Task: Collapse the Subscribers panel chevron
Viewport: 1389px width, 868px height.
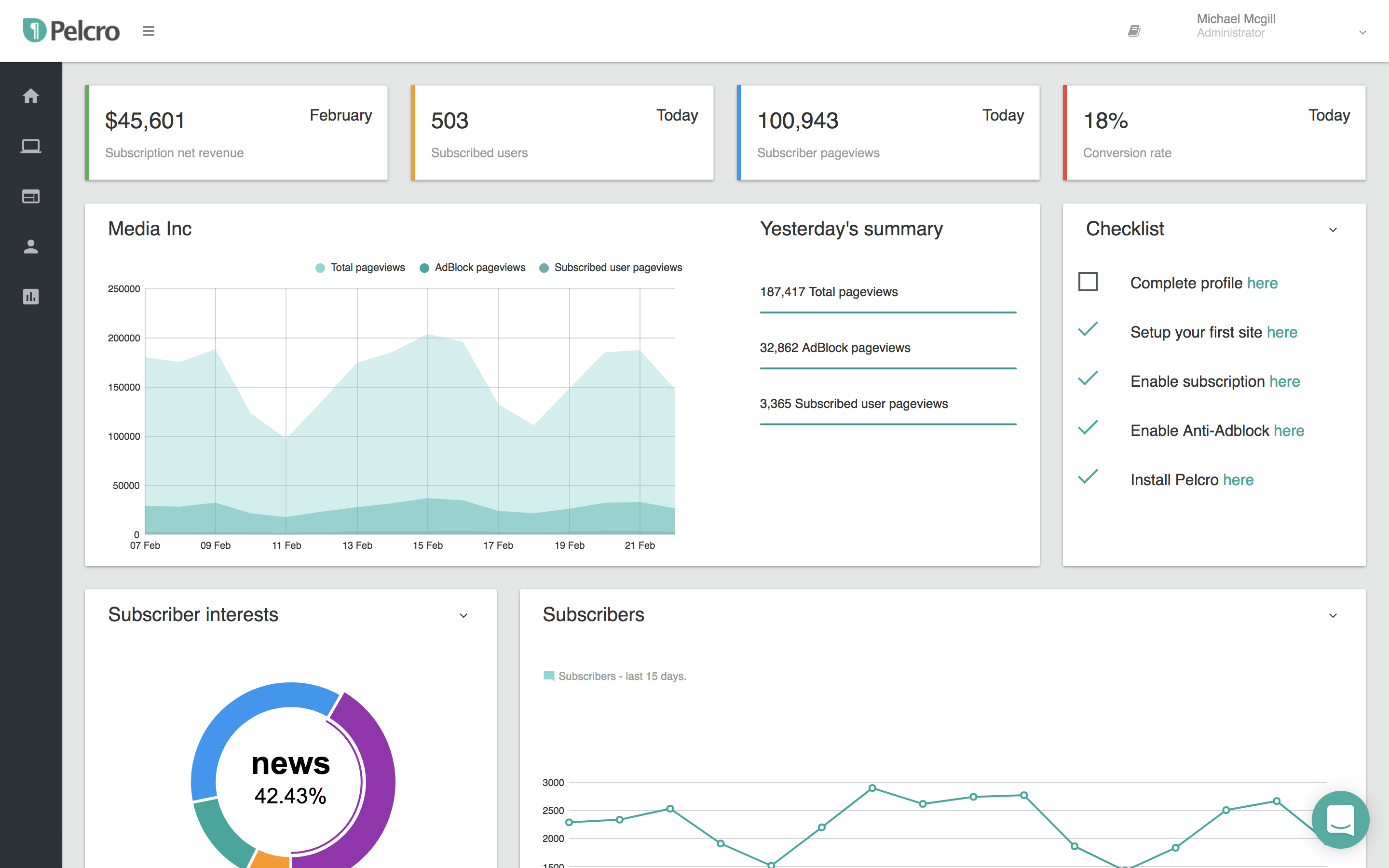Action: (x=1333, y=615)
